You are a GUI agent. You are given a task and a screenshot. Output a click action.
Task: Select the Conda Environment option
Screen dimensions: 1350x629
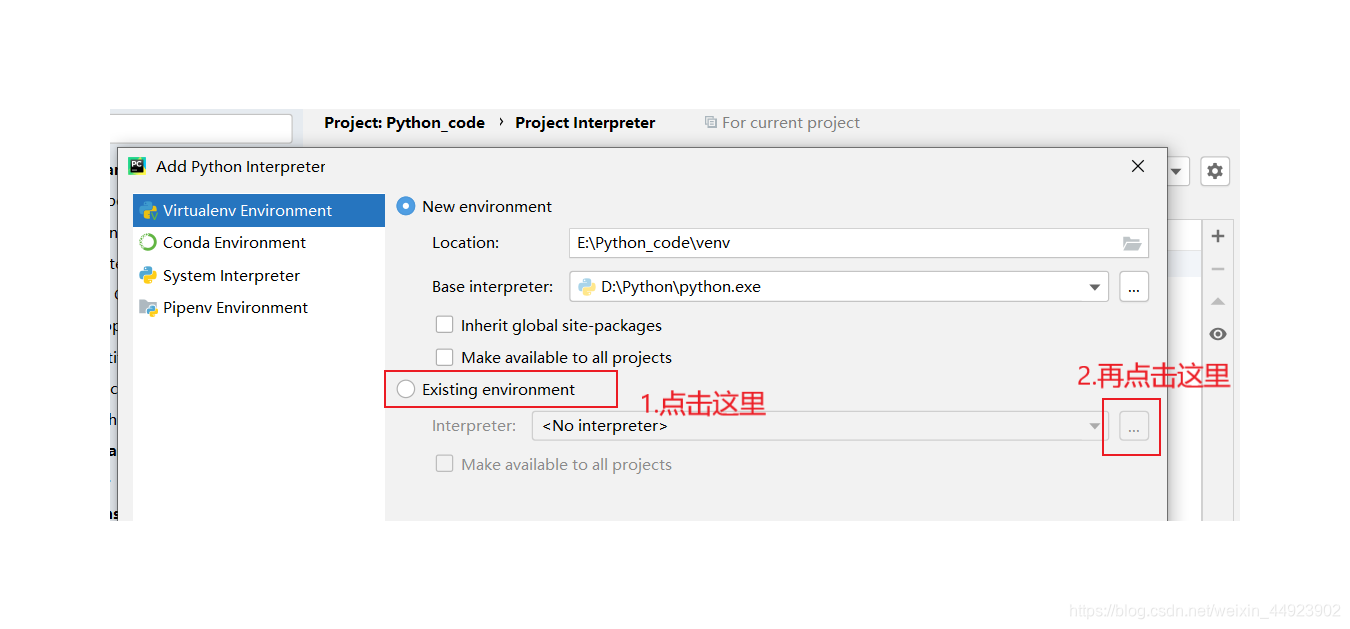[234, 243]
